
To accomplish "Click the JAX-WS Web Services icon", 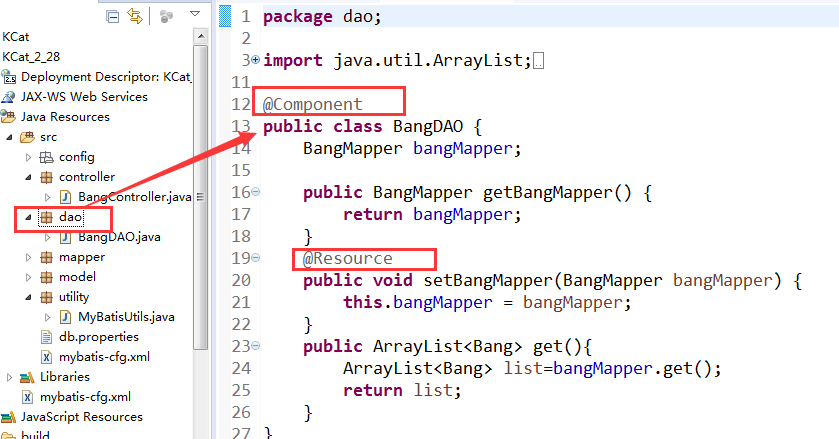I will coord(9,97).
